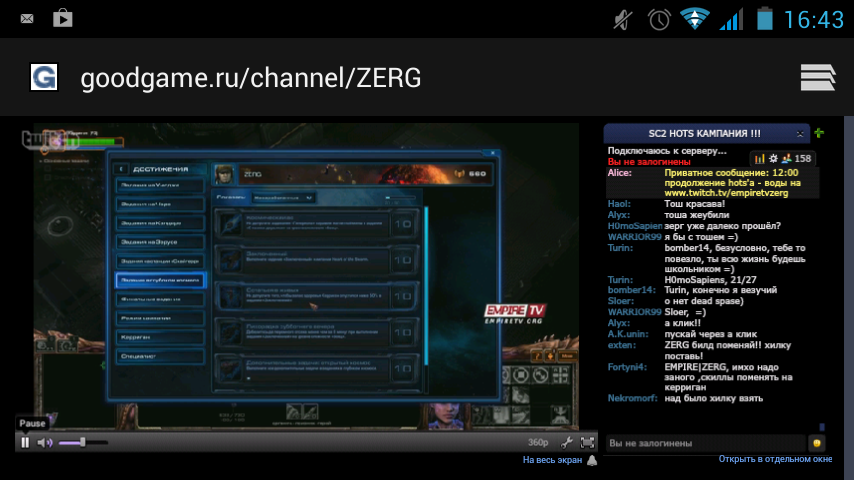Screen dimensions: 854x480
Task: Click username exten in chat
Action: [621, 345]
